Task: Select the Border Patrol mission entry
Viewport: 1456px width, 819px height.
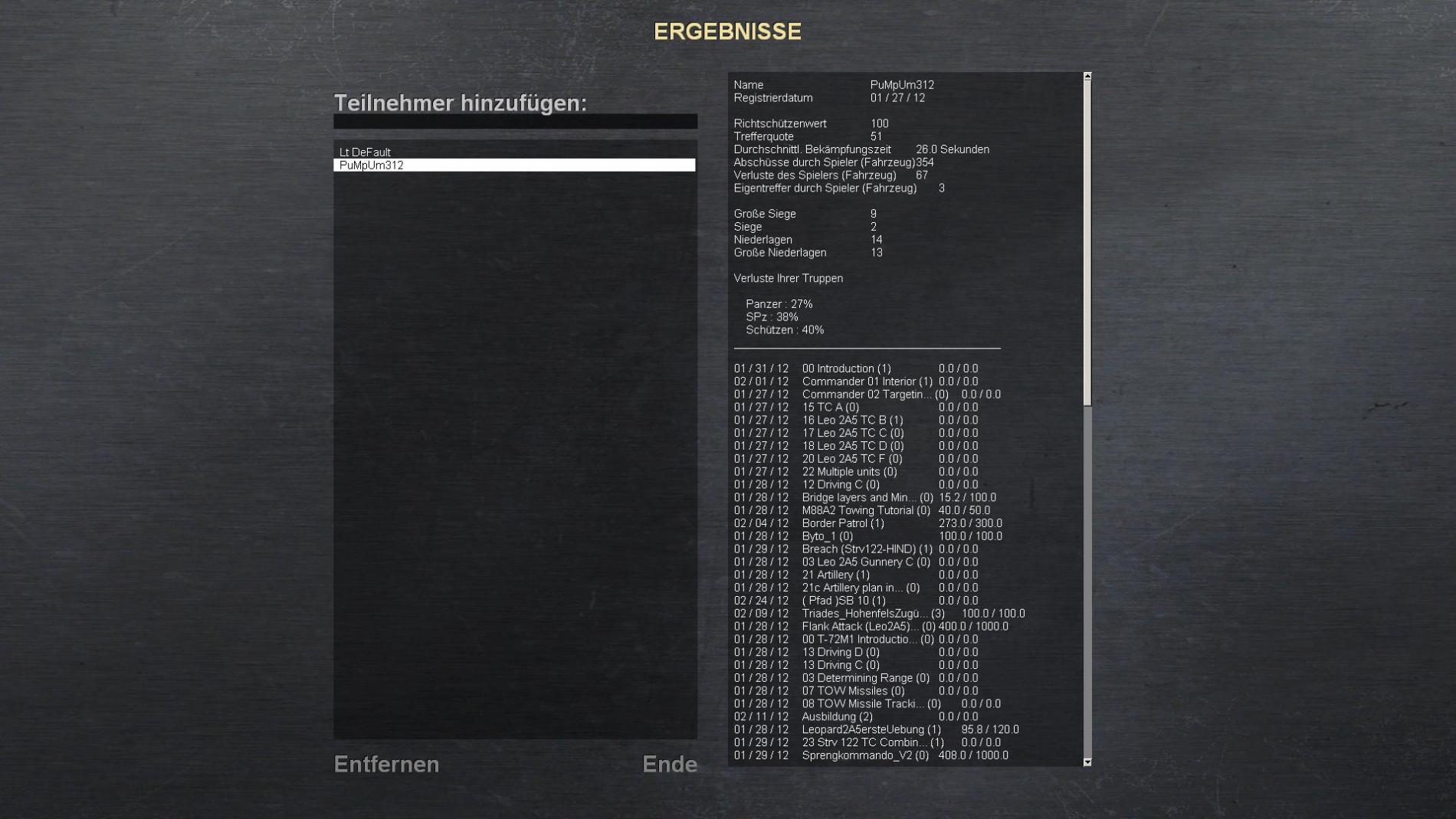Action: coord(843,523)
